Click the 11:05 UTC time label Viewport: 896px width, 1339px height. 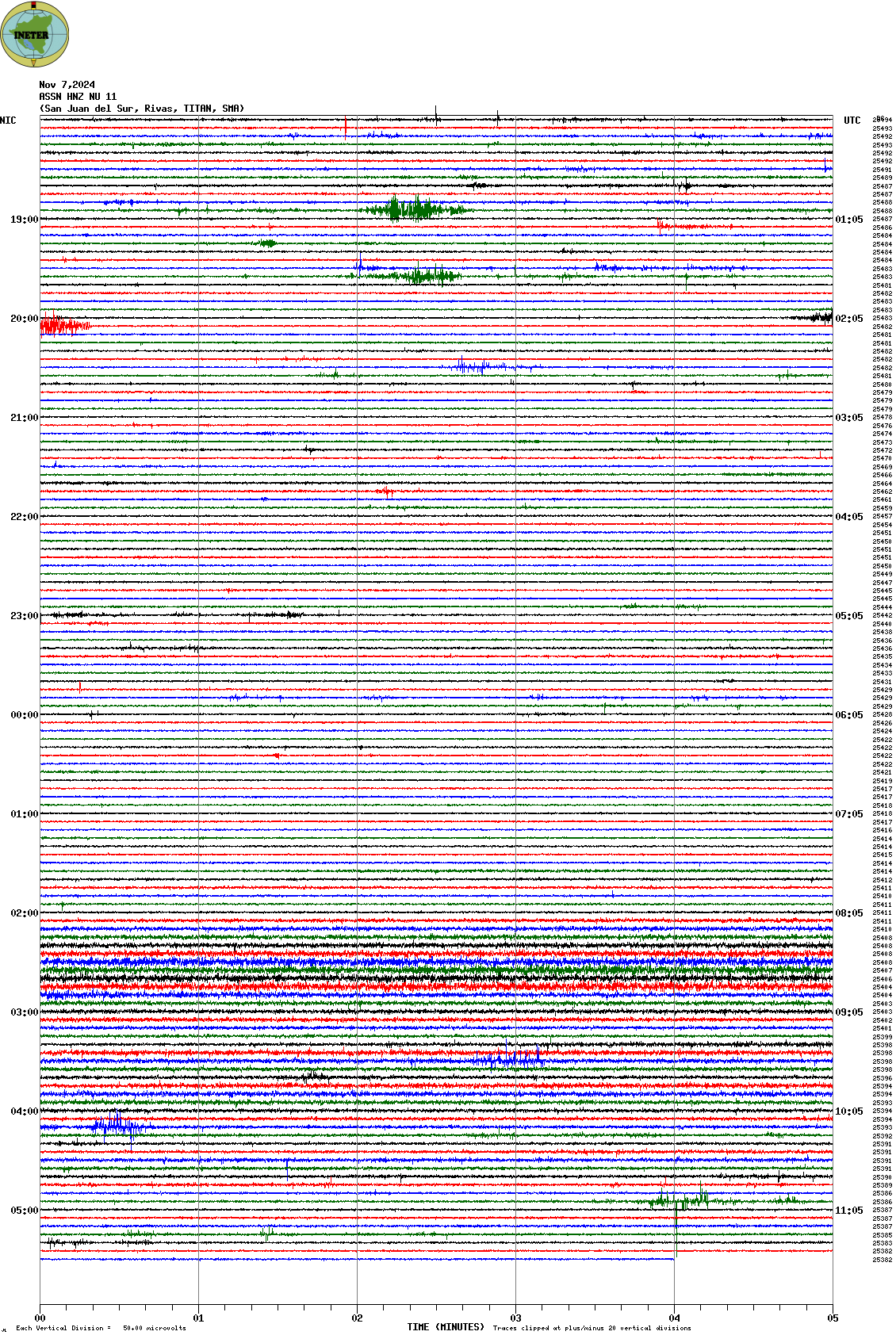tap(848, 1211)
